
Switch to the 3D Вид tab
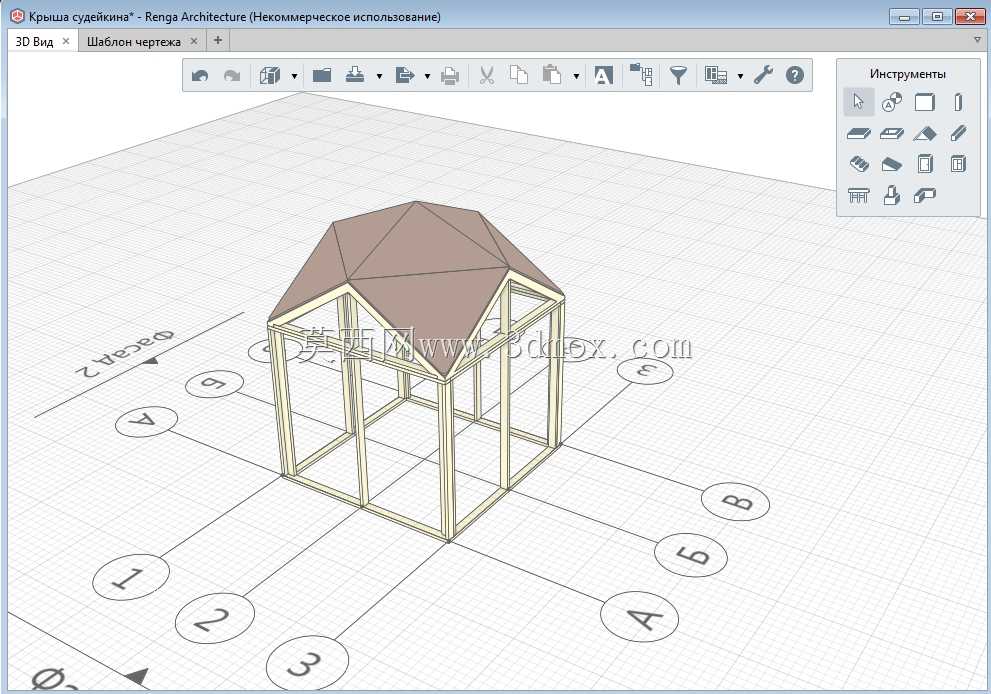tap(35, 42)
